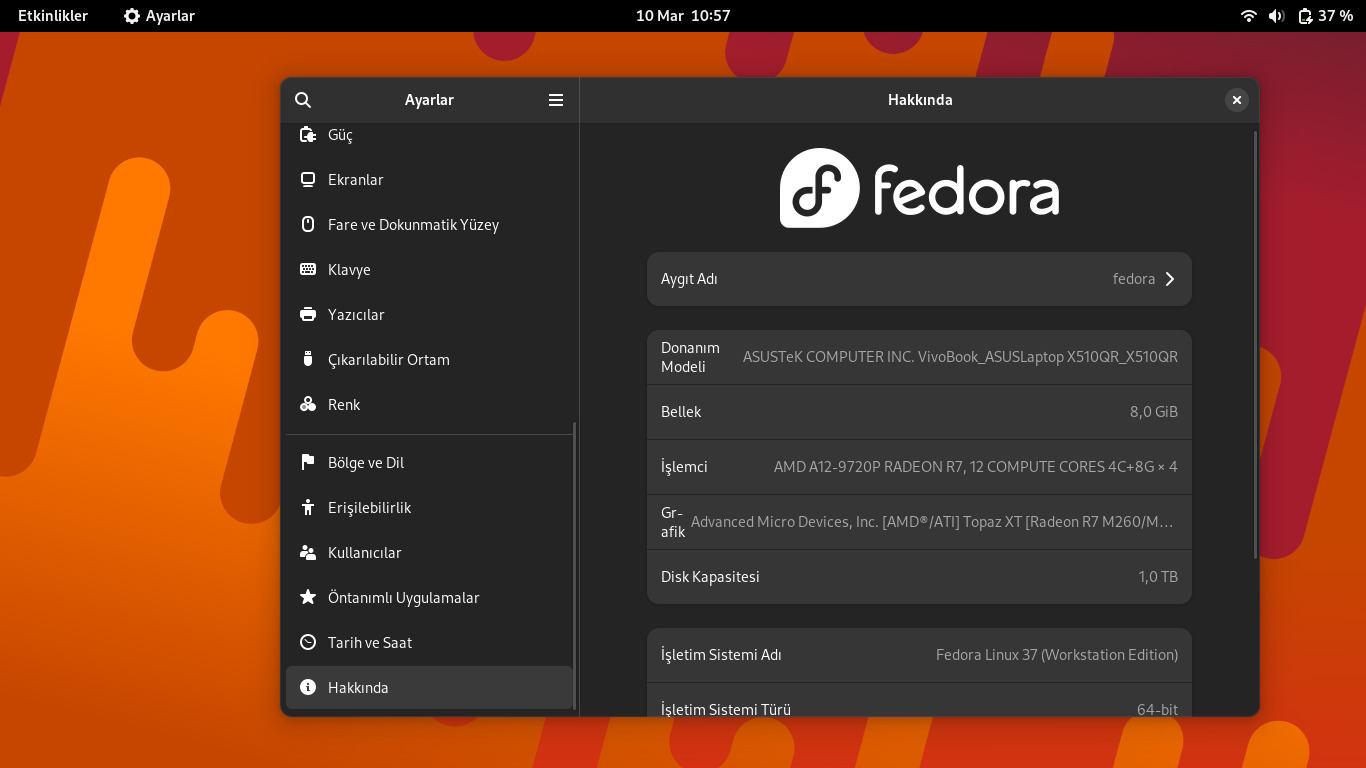Click the mouse icon for Fare ve Dokunmatik Yüzey
The width and height of the screenshot is (1366, 768).
coord(308,225)
